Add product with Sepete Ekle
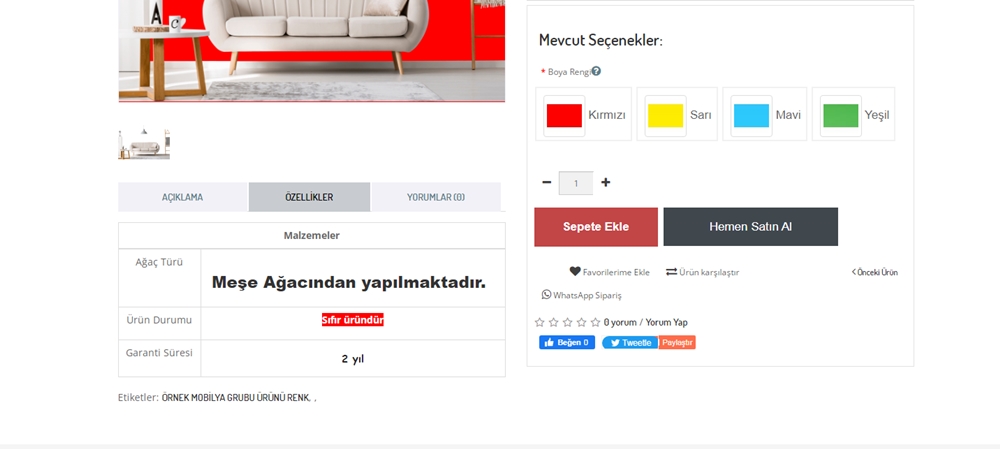 tap(596, 226)
